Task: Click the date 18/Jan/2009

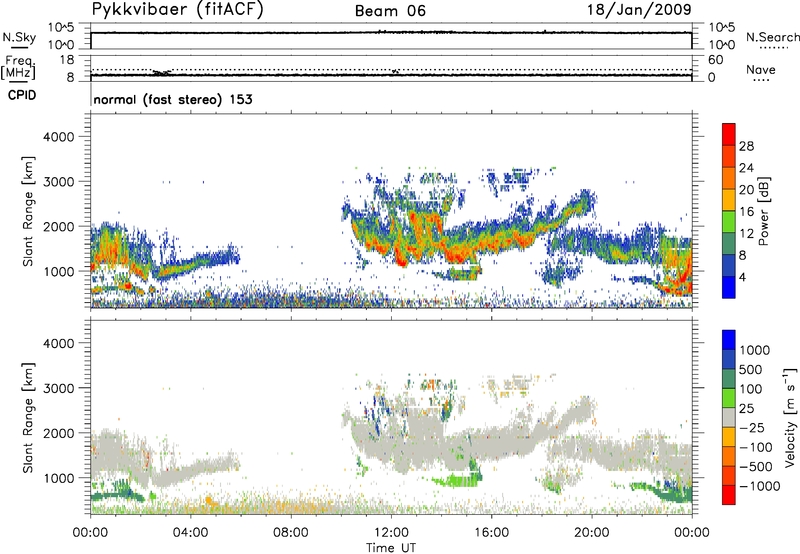Action: point(639,9)
